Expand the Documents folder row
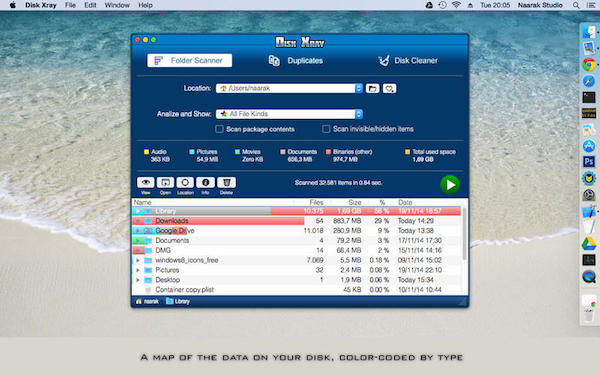The image size is (600, 375). (138, 241)
